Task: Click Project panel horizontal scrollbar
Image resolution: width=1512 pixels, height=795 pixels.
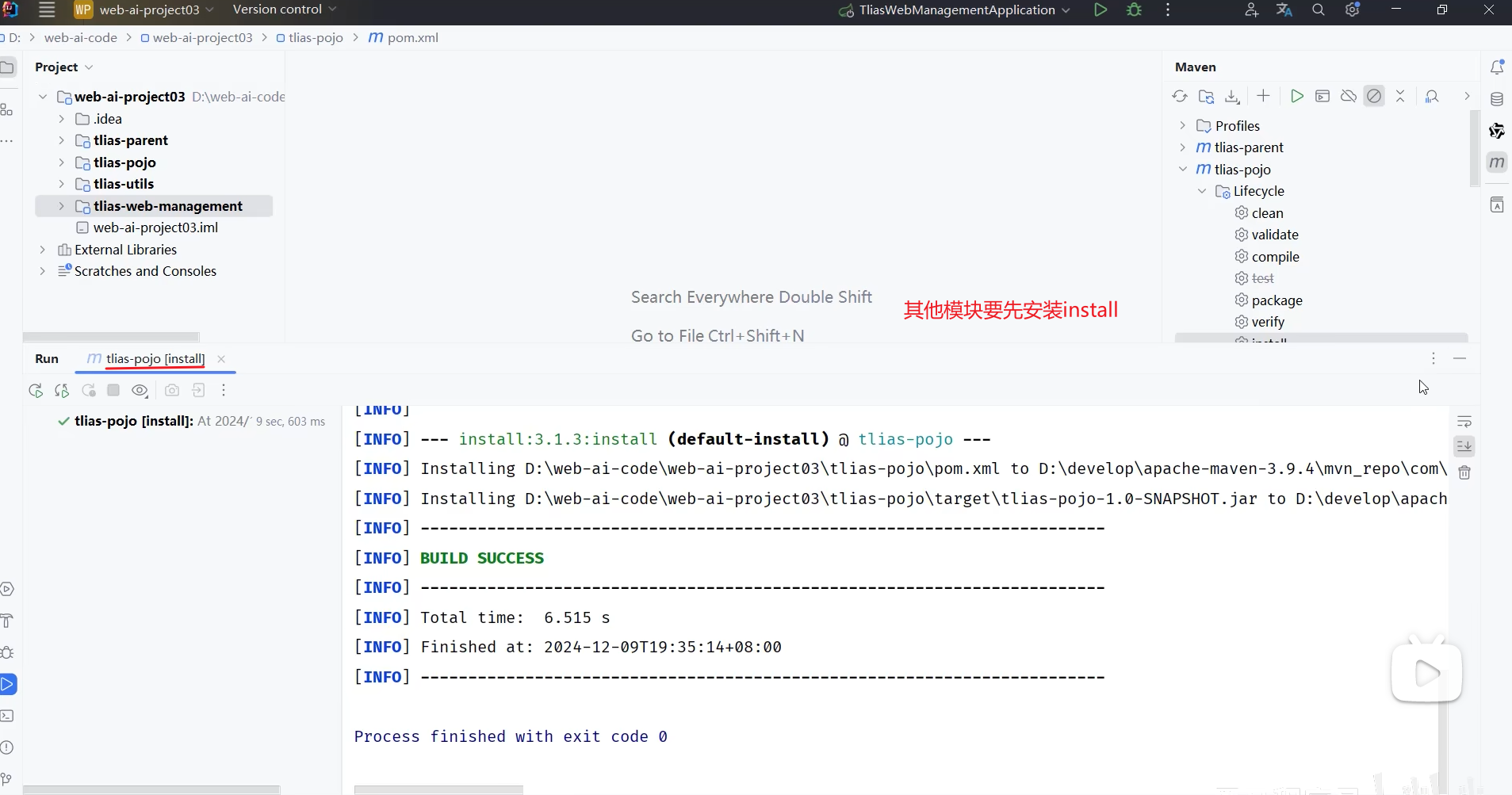Action: coord(111,337)
